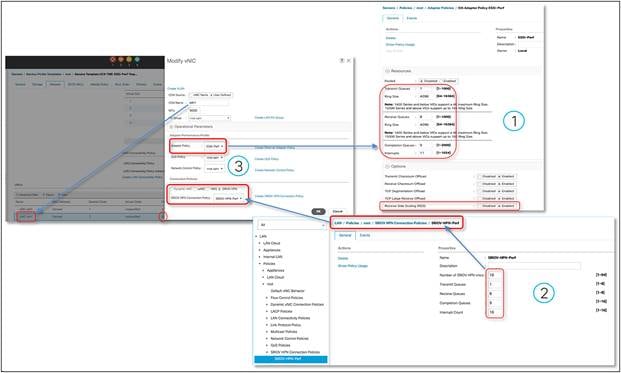The width and height of the screenshot is (621, 373).
Task: Click SRIOV HPN Connection Policies breadcrumb
Action: (x=400, y=223)
